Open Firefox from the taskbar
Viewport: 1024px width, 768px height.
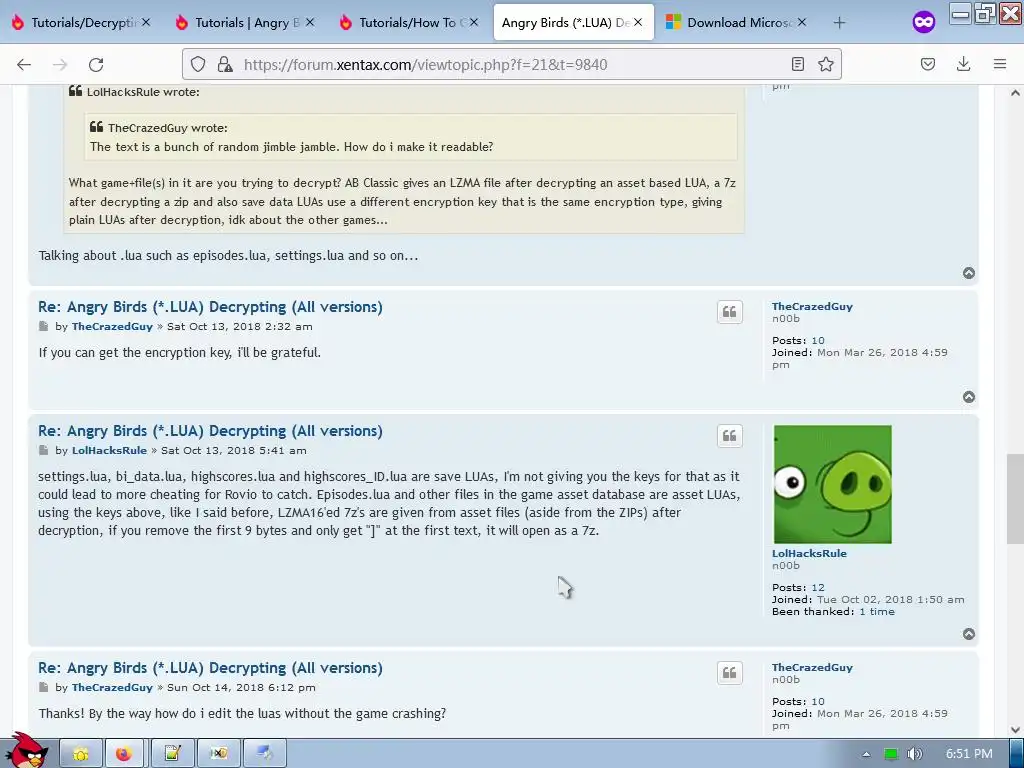[123, 754]
